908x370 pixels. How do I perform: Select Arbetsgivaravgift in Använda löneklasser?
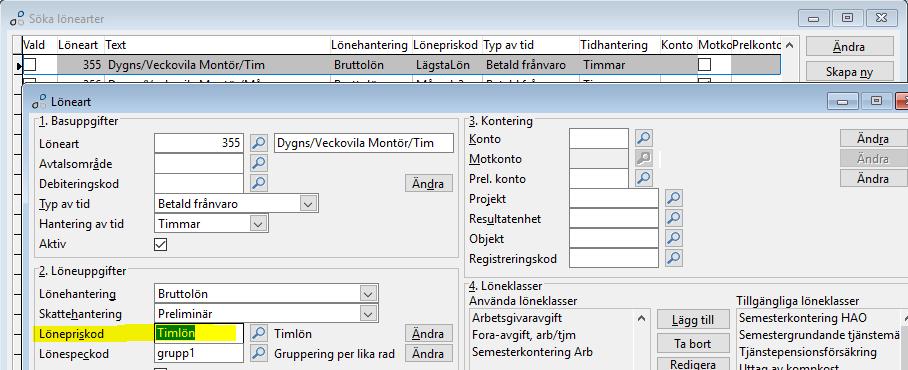click(517, 318)
